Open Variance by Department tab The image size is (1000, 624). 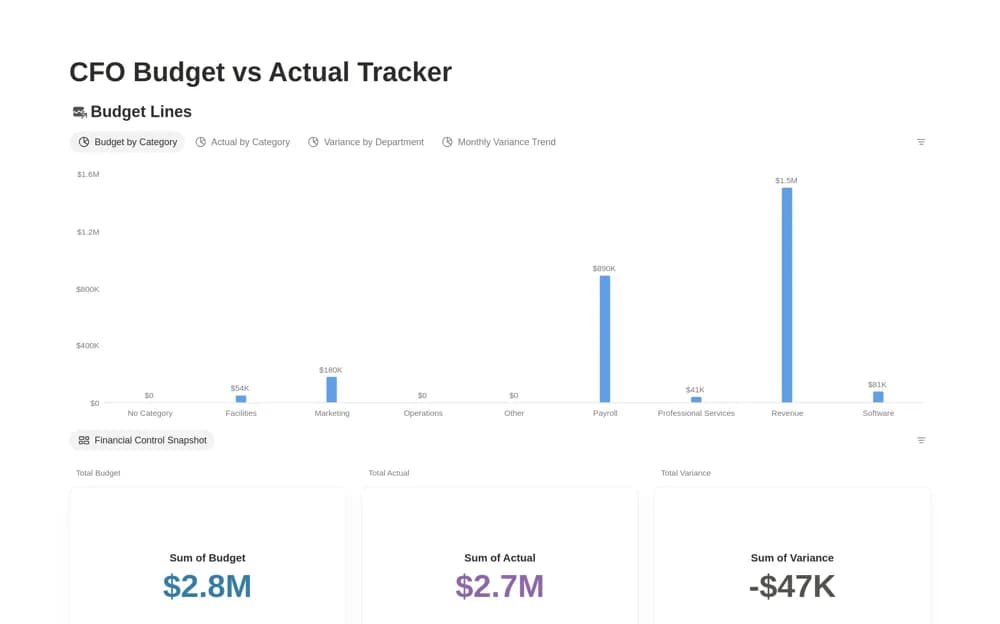(366, 142)
